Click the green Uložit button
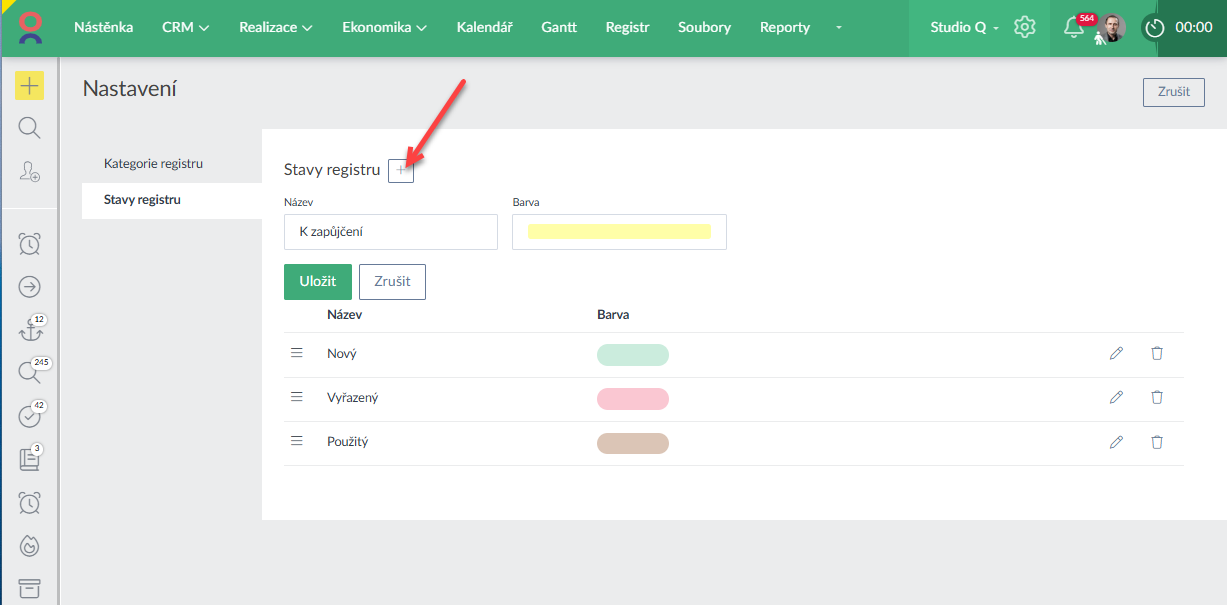Viewport: 1227px width, 605px height. pos(318,282)
